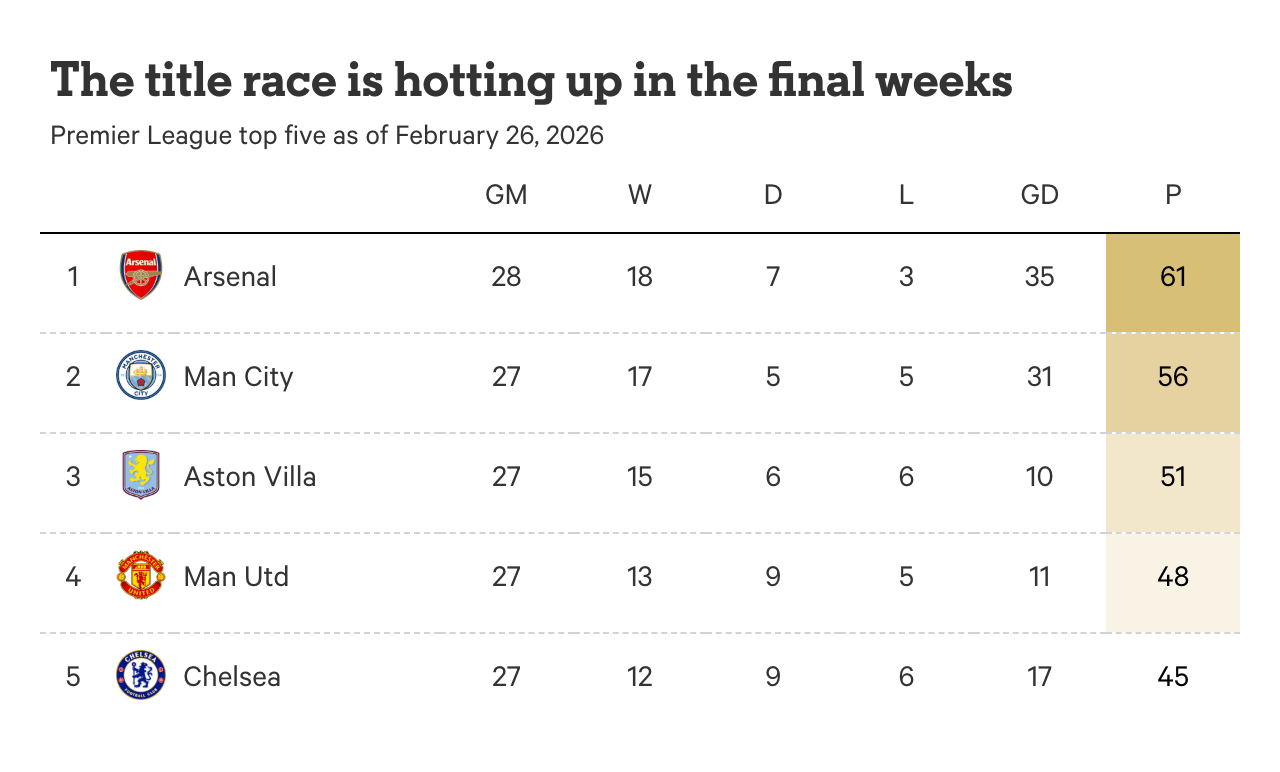The height and width of the screenshot is (772, 1280).
Task: Open the Aston Villa team name
Action: 250,476
